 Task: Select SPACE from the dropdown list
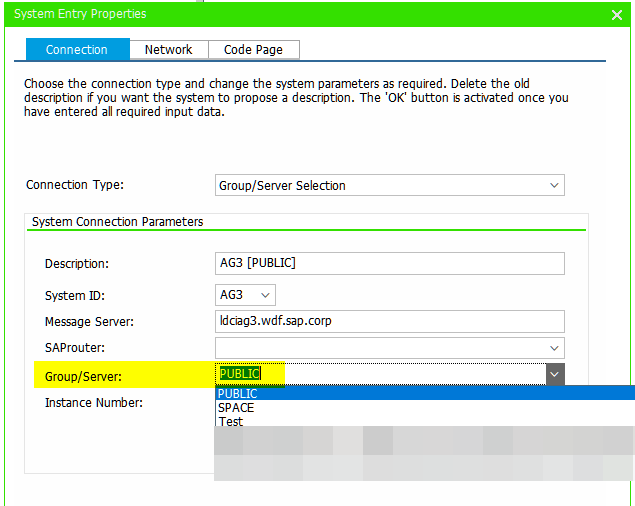click(425, 408)
